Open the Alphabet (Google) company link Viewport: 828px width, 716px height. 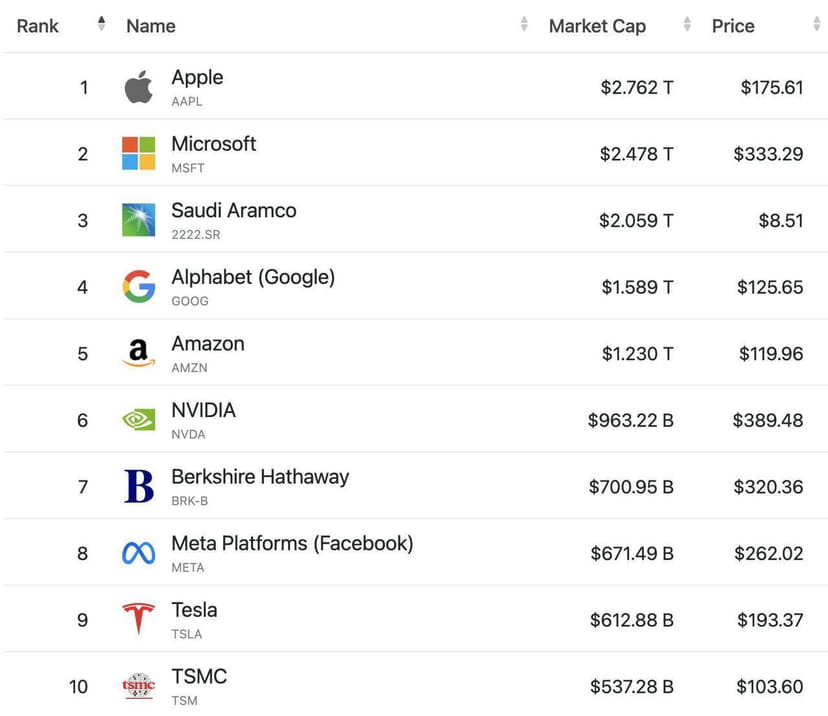[x=253, y=277]
